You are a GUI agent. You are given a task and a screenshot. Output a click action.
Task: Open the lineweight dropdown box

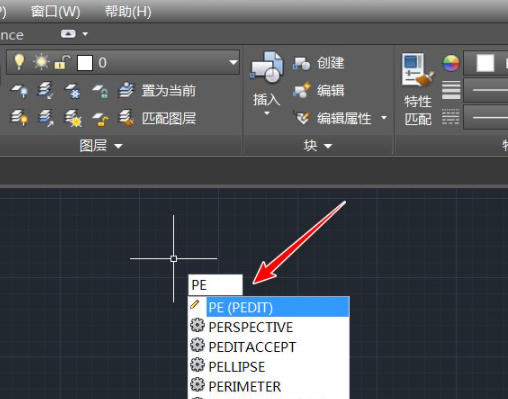pyautogui.click(x=486, y=90)
